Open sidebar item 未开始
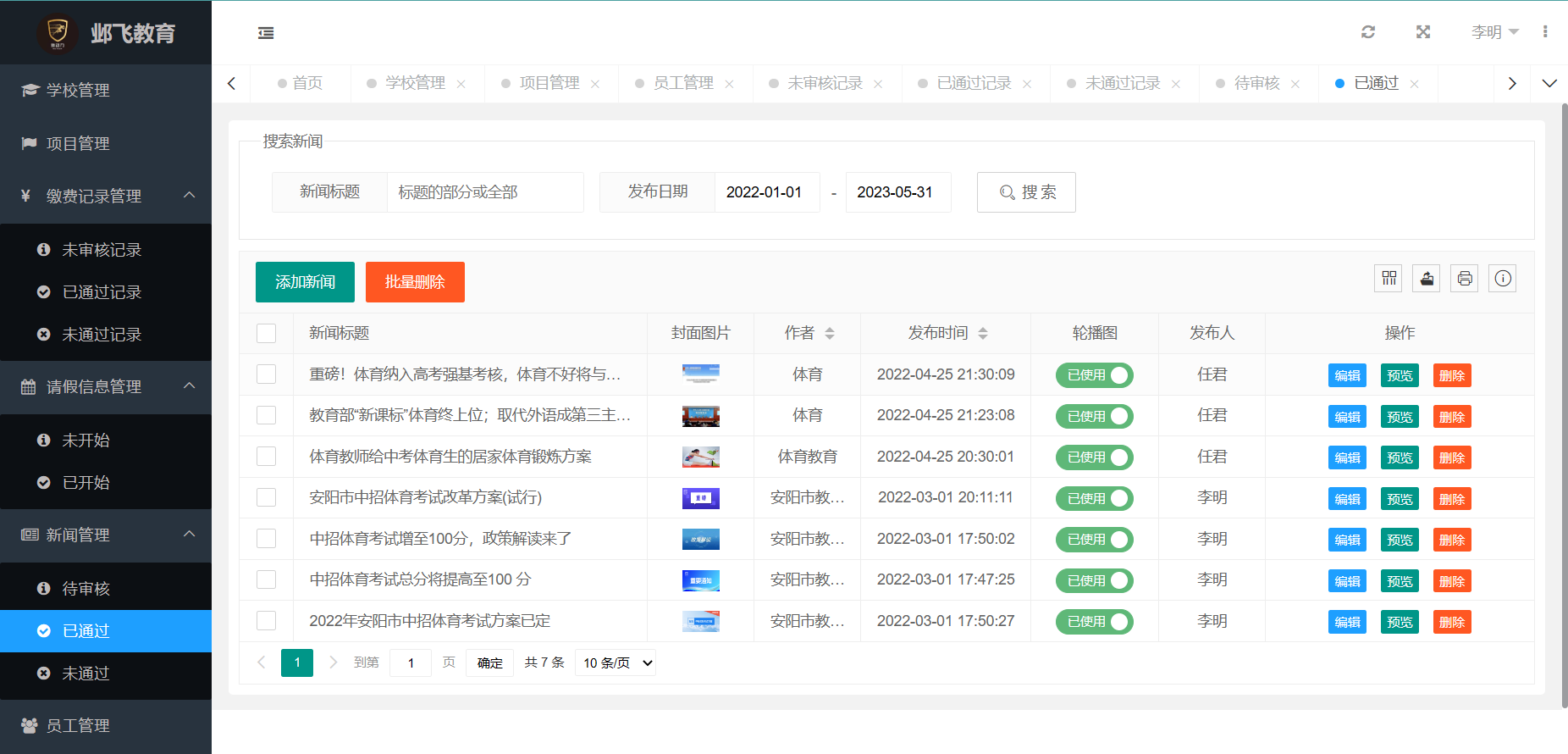1568x754 pixels. tap(106, 441)
